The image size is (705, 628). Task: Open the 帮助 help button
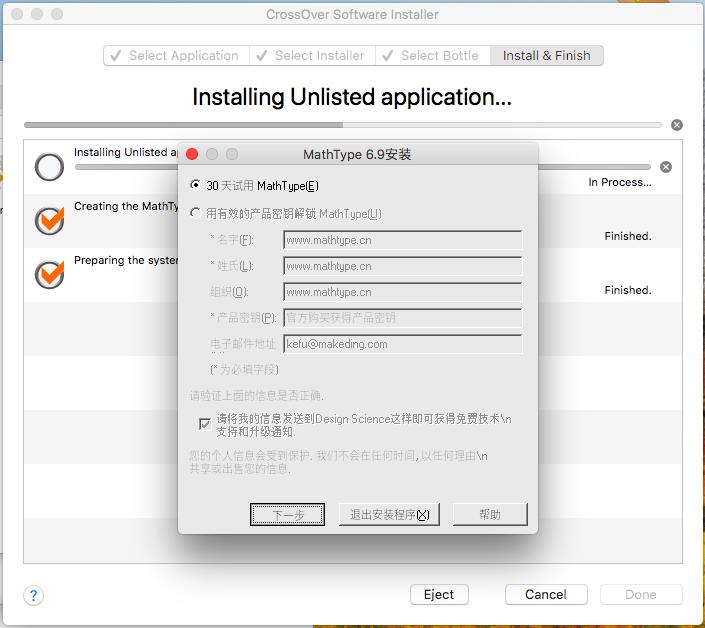point(490,514)
